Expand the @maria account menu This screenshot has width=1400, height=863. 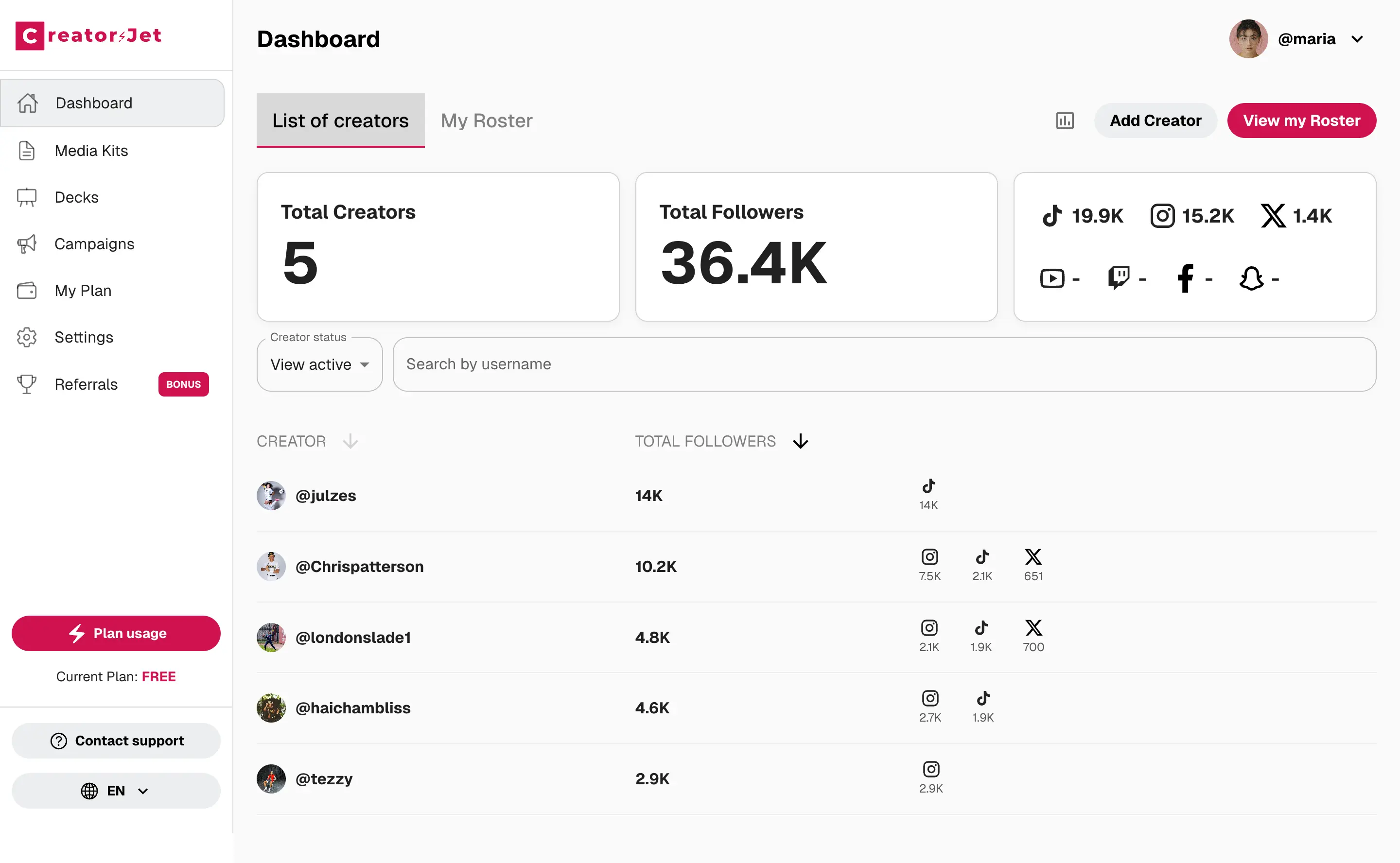pyautogui.click(x=1357, y=39)
